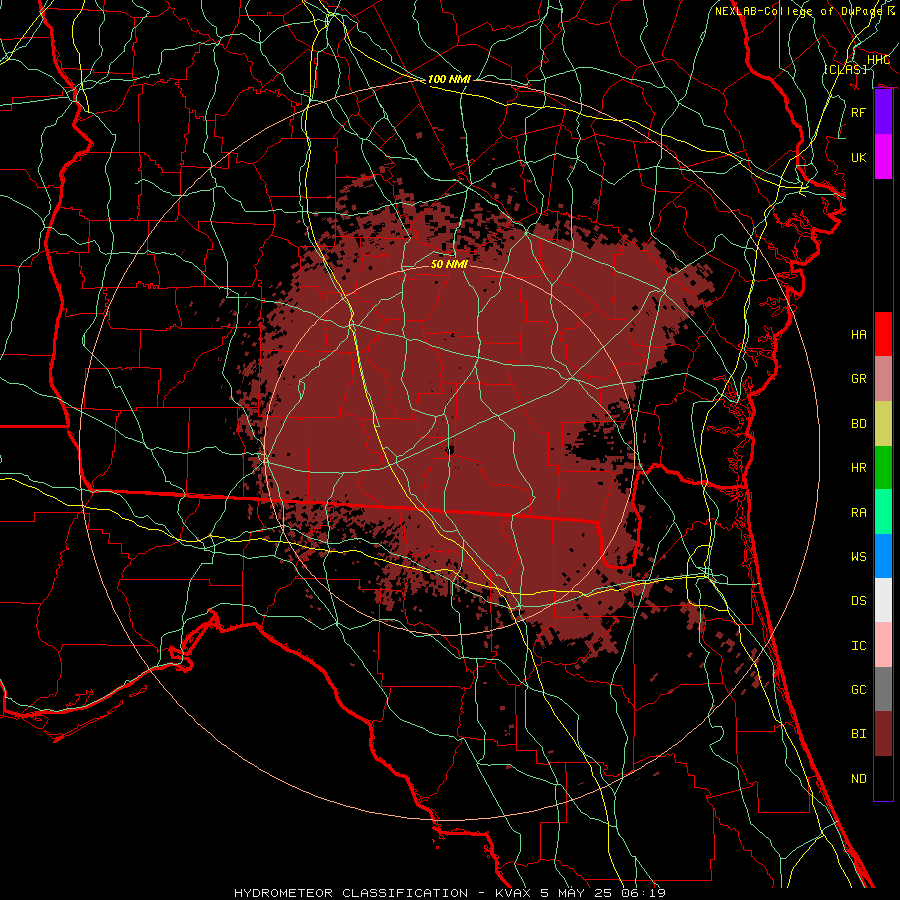Click the RF legend label
Viewport: 900px width, 900px height.
(859, 112)
